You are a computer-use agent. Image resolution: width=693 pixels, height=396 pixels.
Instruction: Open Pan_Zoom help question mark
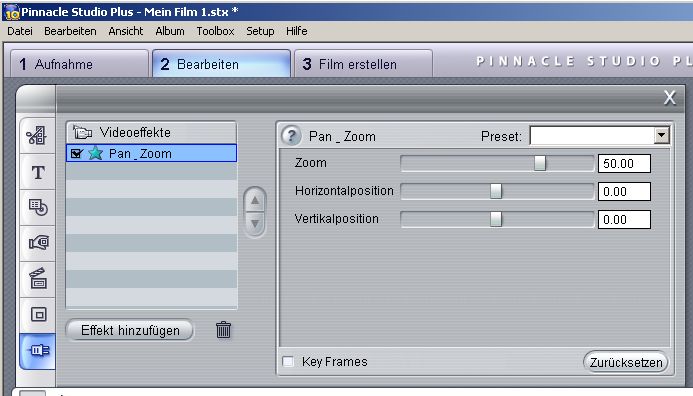point(291,136)
